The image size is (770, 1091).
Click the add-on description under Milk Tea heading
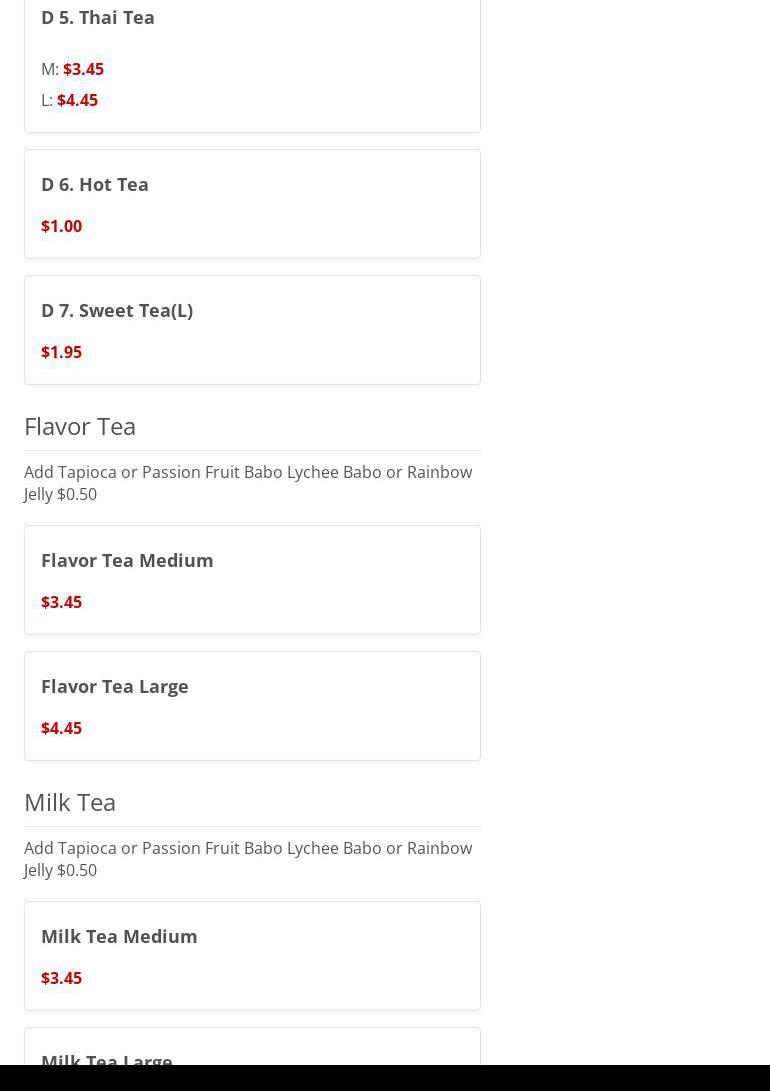247,858
